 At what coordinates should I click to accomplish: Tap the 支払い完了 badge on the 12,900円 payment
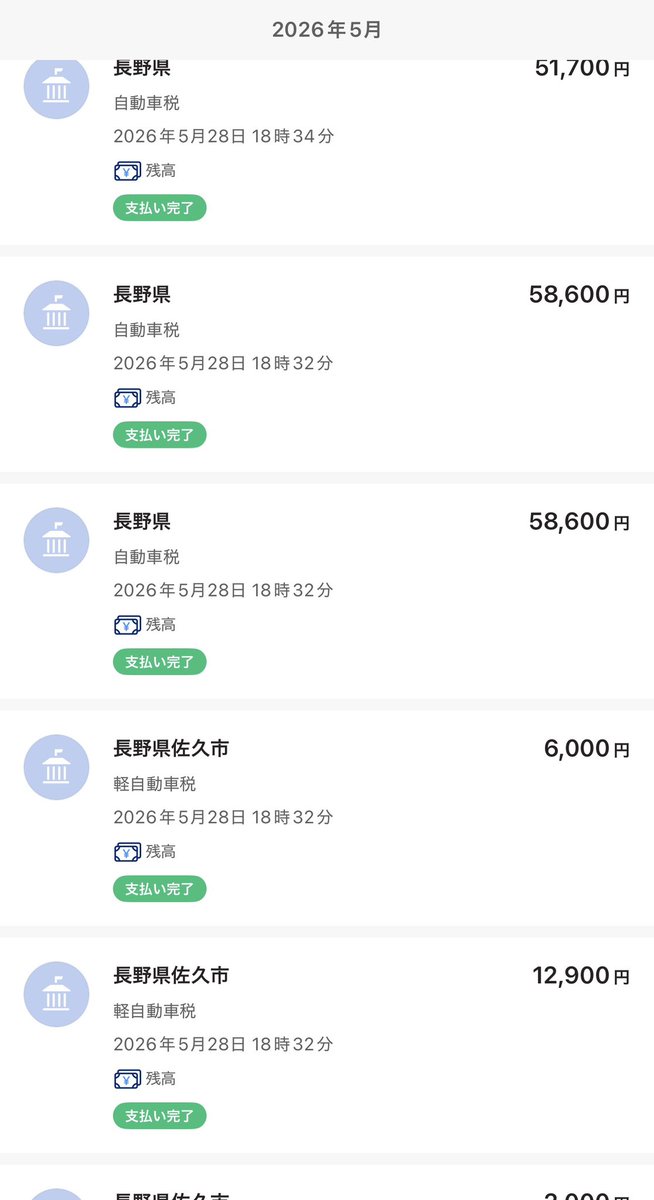(x=160, y=1116)
